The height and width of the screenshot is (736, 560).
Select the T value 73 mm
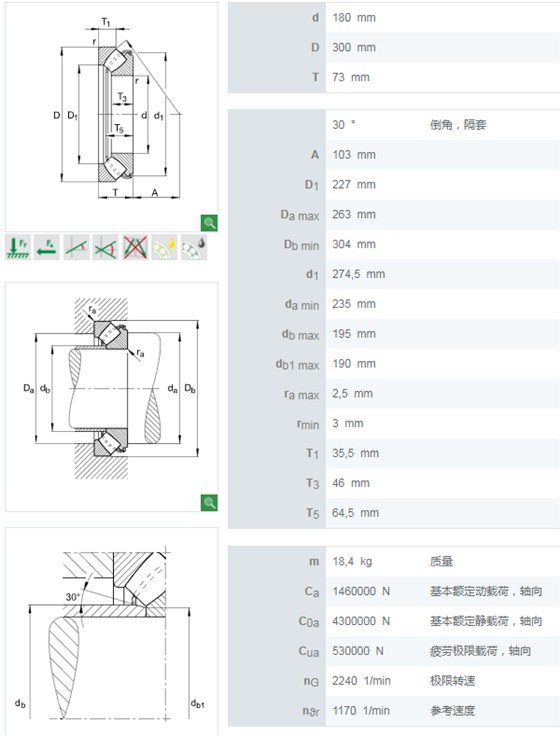click(351, 77)
